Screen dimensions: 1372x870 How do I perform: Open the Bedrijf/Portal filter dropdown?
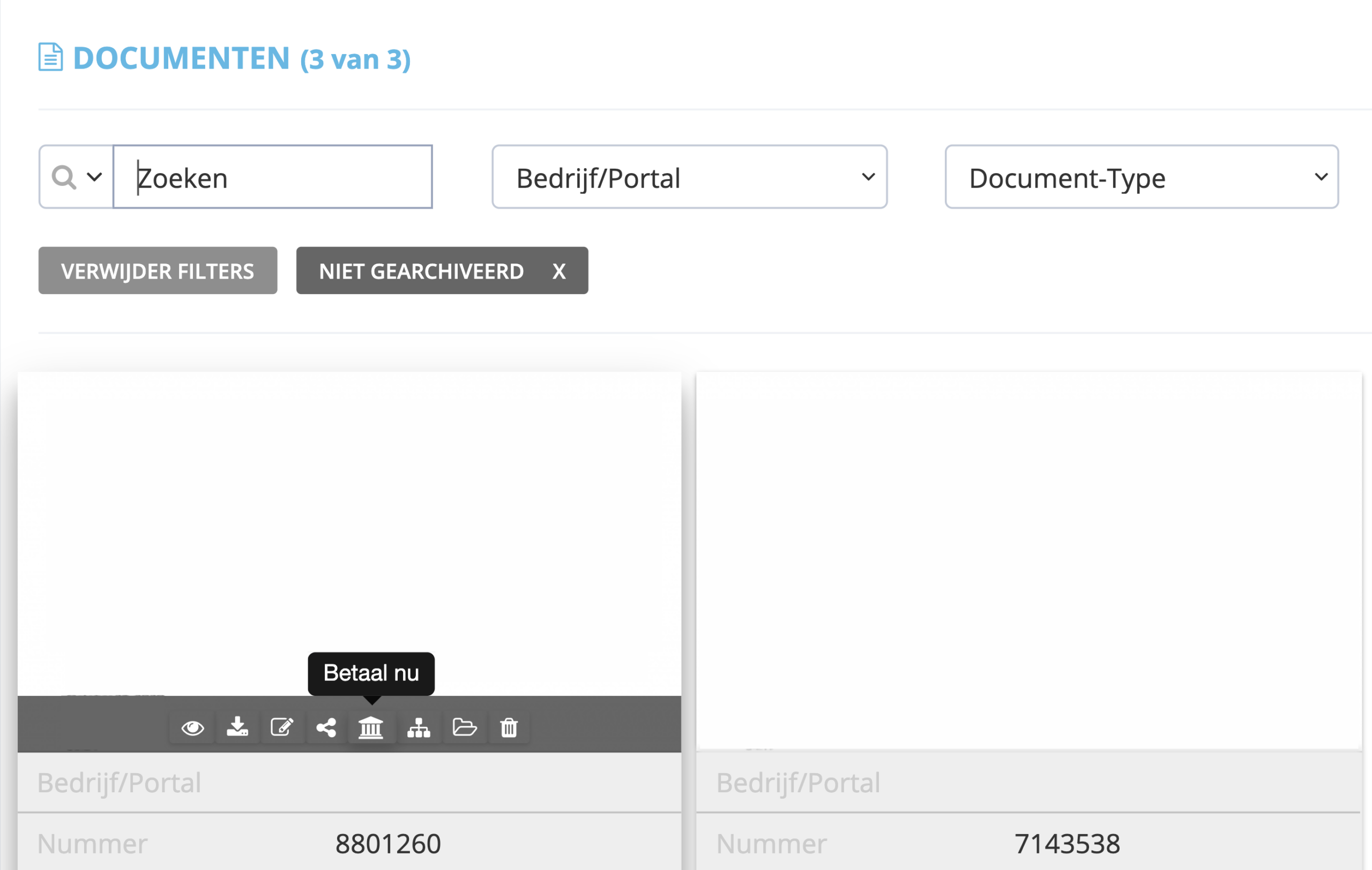689,177
